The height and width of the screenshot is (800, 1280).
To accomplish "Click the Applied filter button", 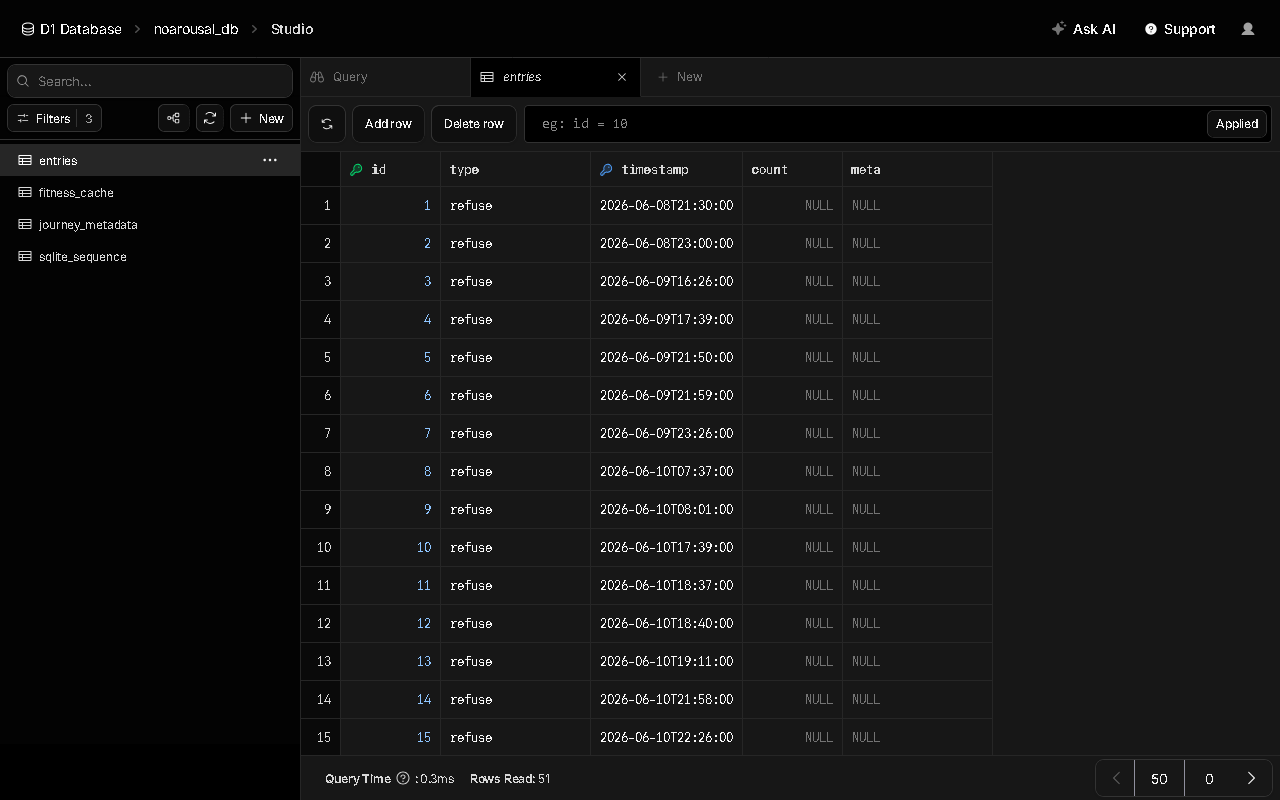I will 1237,124.
